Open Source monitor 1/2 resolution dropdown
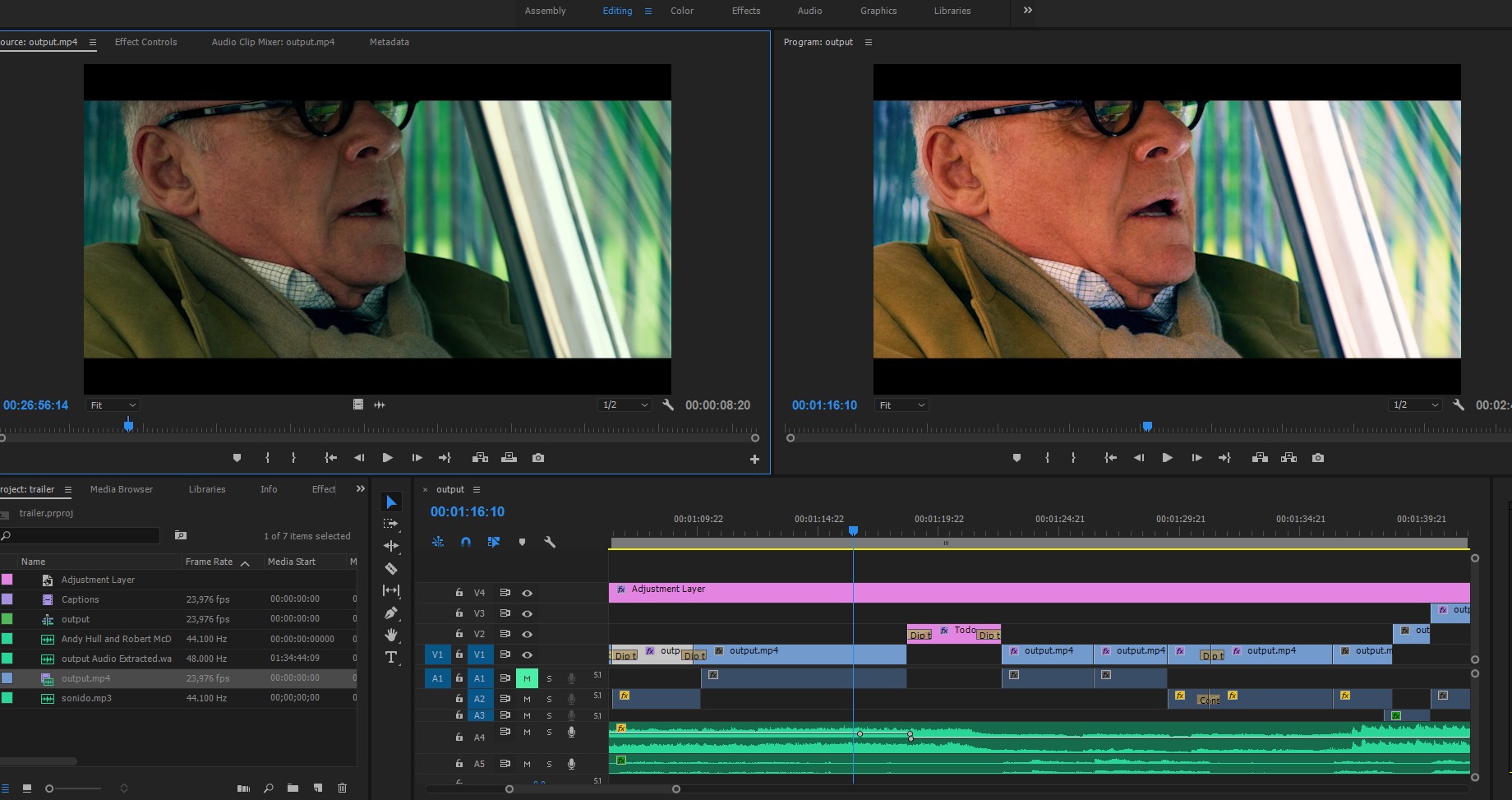Viewport: 1512px width, 800px height. click(625, 405)
